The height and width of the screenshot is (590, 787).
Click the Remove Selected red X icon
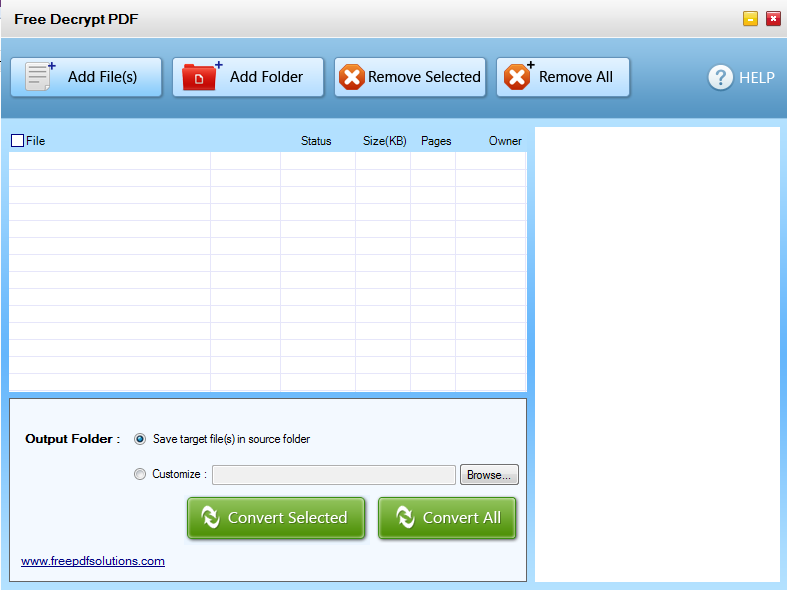(352, 77)
